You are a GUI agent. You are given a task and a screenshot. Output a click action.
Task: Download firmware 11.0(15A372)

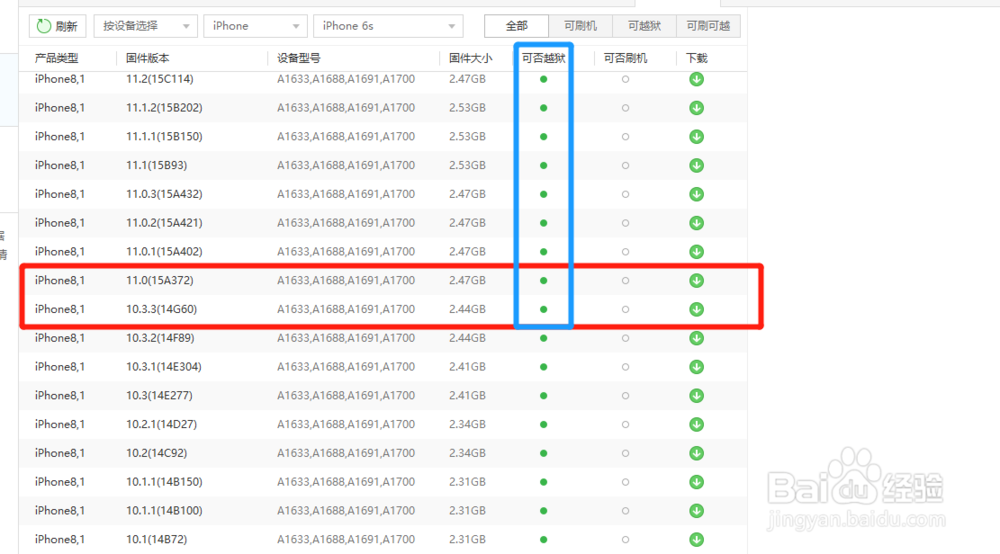tap(696, 281)
